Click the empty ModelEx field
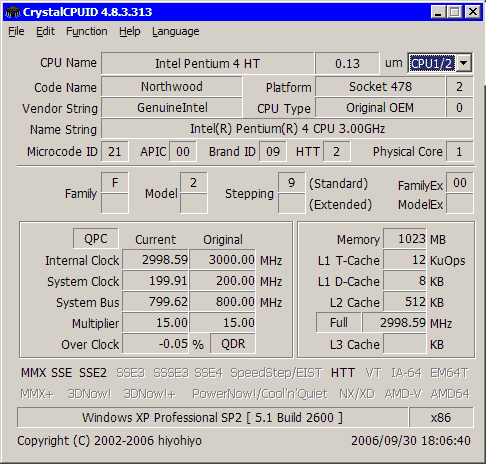This screenshot has height=464, width=486. coord(460,204)
